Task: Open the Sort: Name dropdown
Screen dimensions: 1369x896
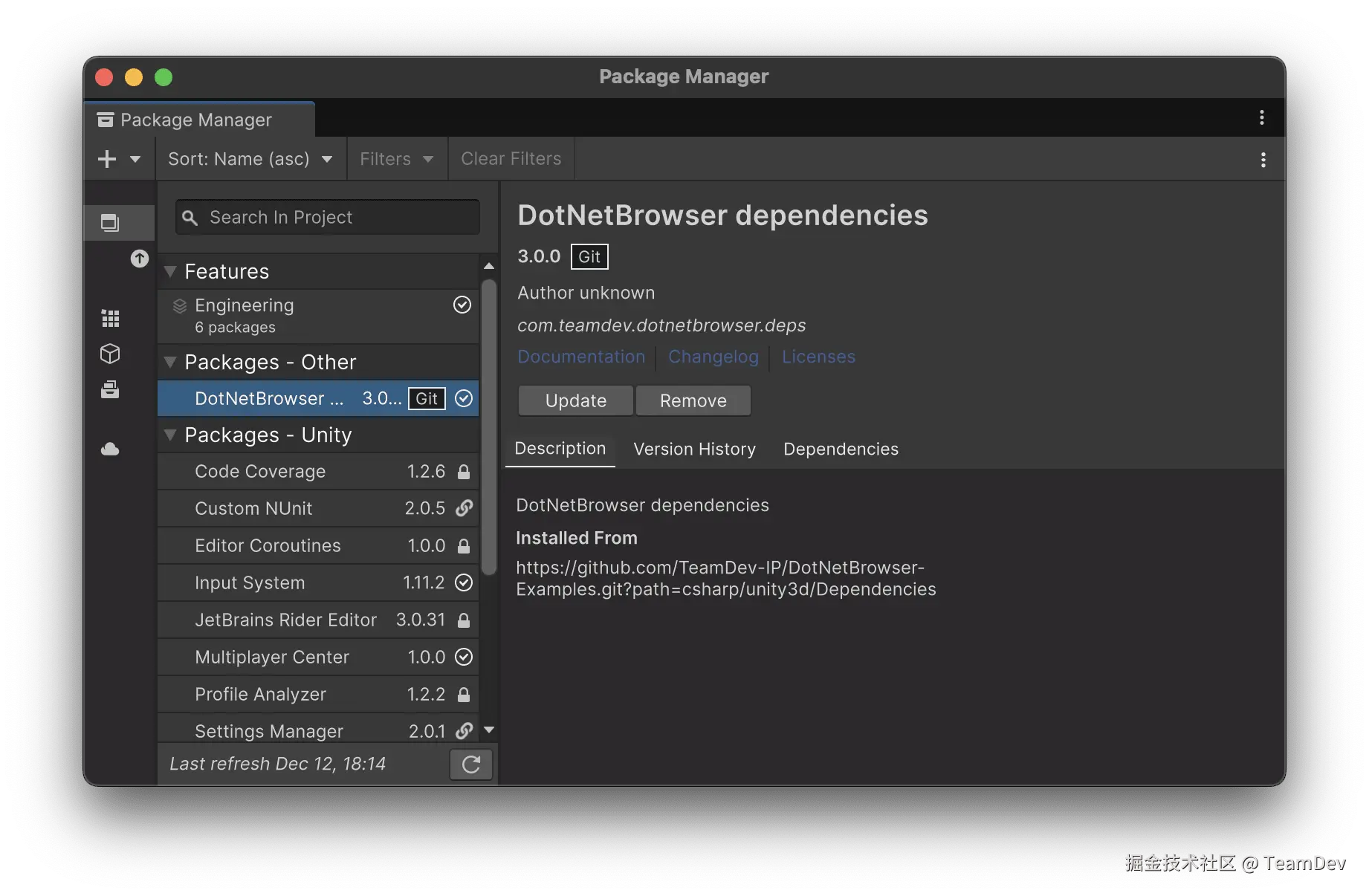Action: [250, 158]
